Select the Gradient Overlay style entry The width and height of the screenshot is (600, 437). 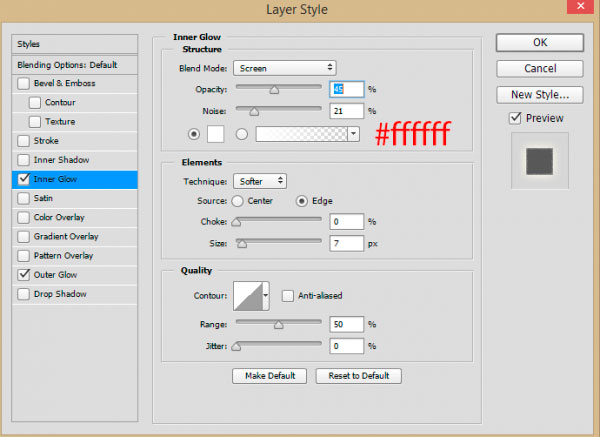pyautogui.click(x=66, y=236)
